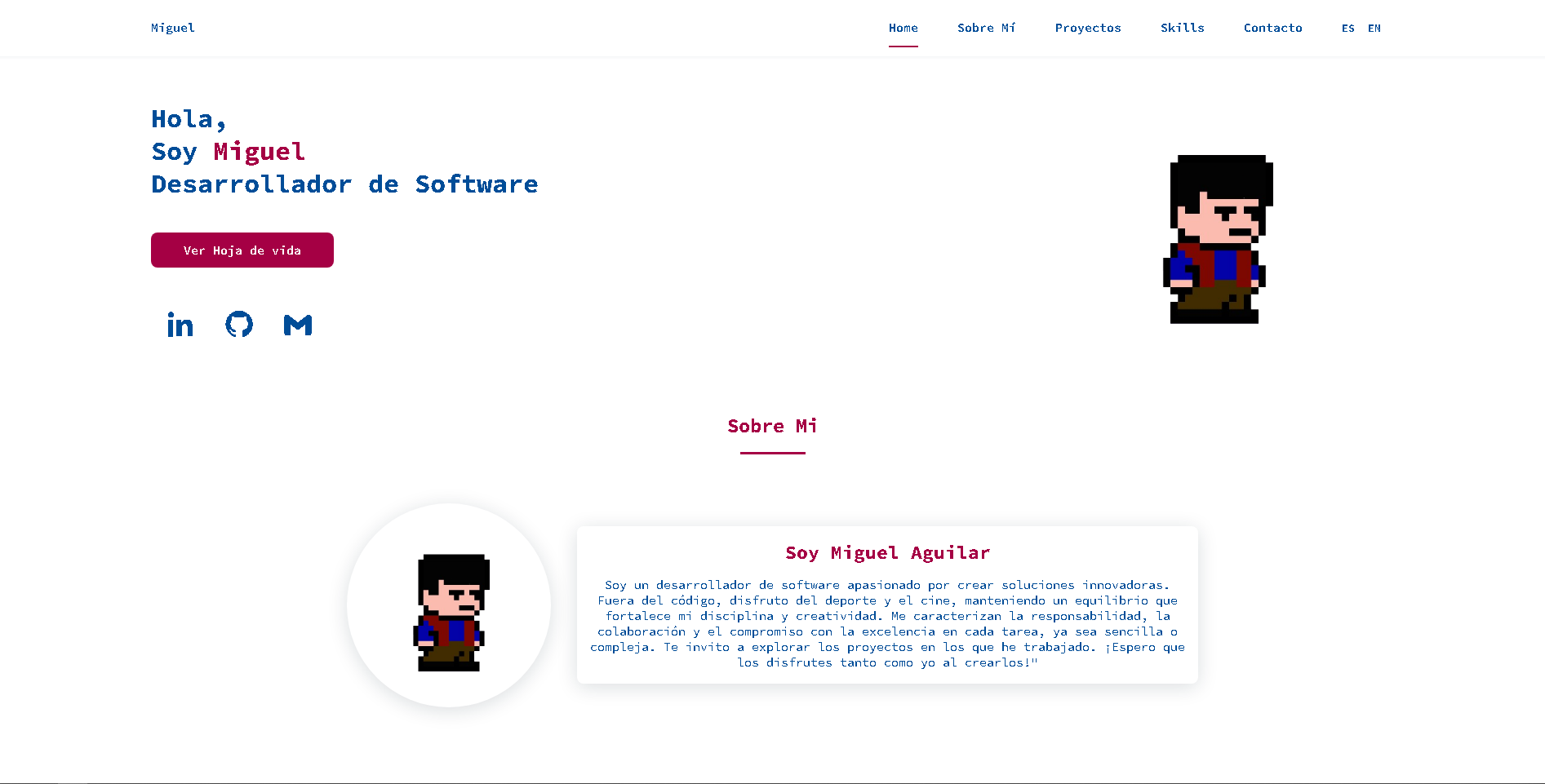
Task: Click the Hola, greeting text
Action: 189,119
